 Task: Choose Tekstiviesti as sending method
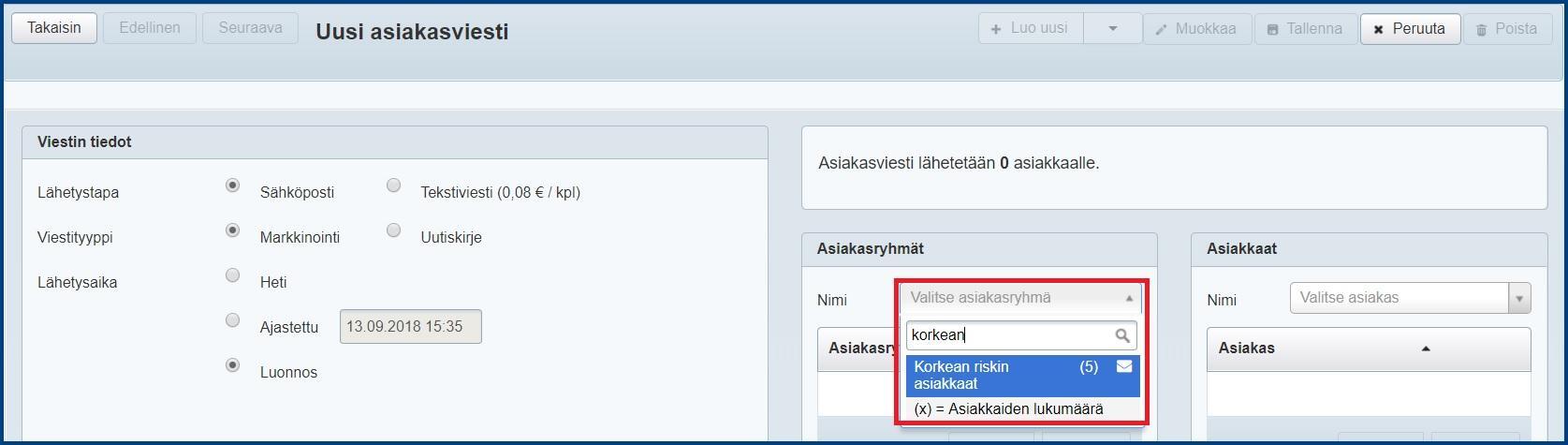click(394, 185)
